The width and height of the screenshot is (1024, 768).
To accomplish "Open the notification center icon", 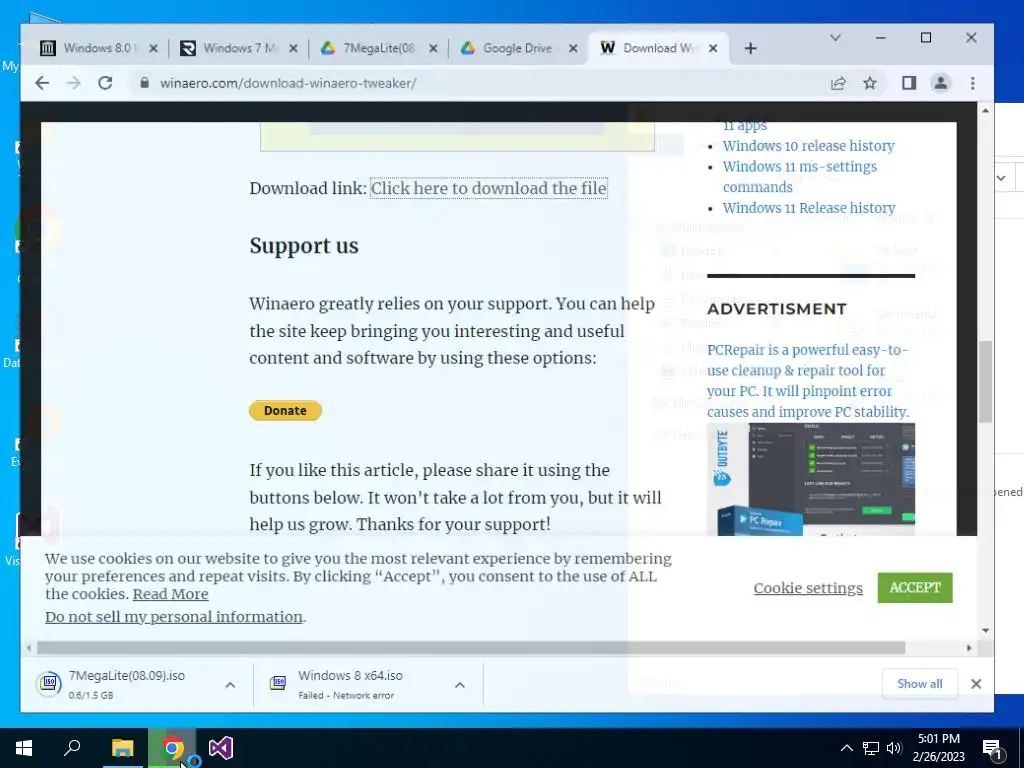I will coord(993,748).
